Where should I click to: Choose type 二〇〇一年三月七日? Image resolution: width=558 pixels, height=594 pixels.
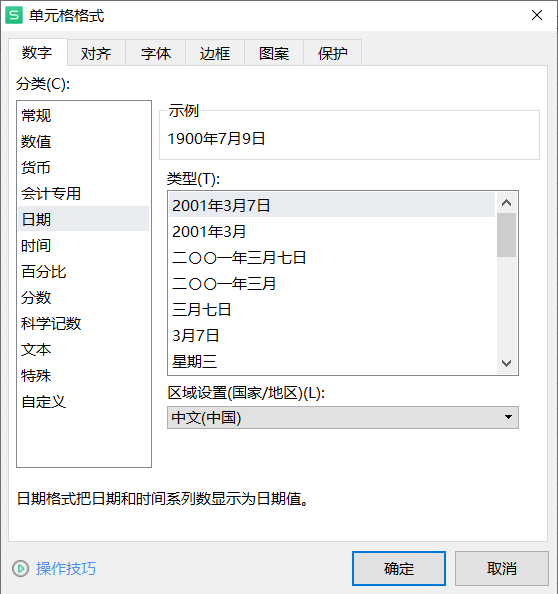coord(332,258)
